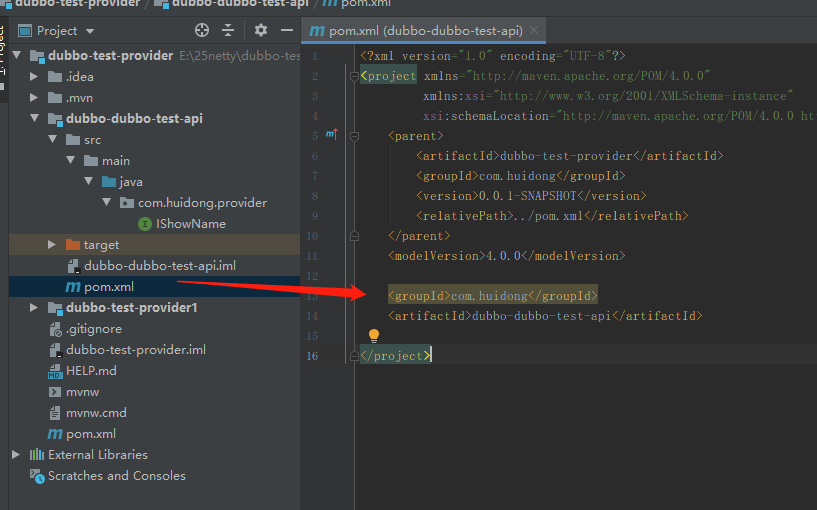Collapse the com.huidong.provider package

[107, 202]
